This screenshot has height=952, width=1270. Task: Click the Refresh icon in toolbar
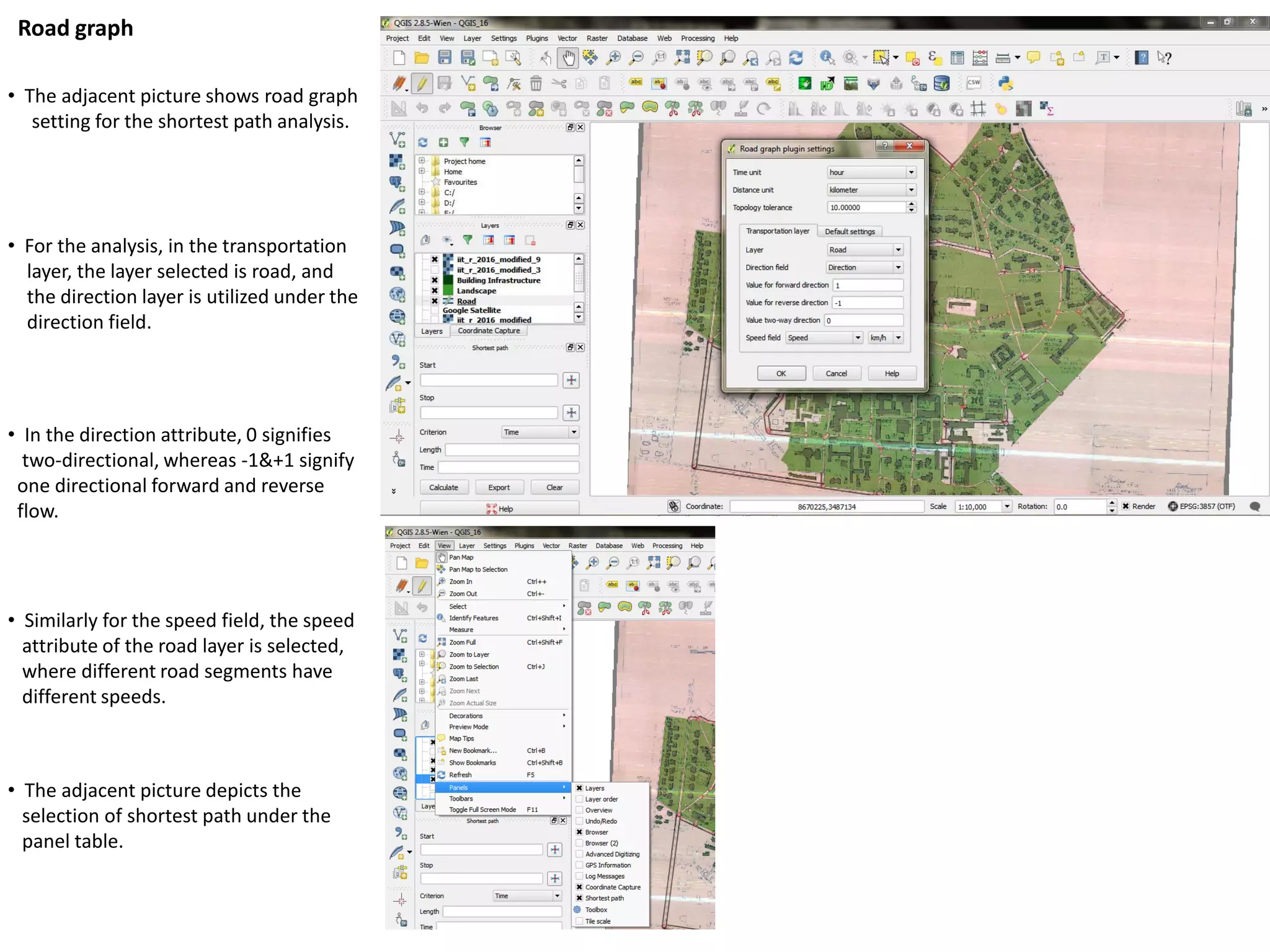coord(796,58)
